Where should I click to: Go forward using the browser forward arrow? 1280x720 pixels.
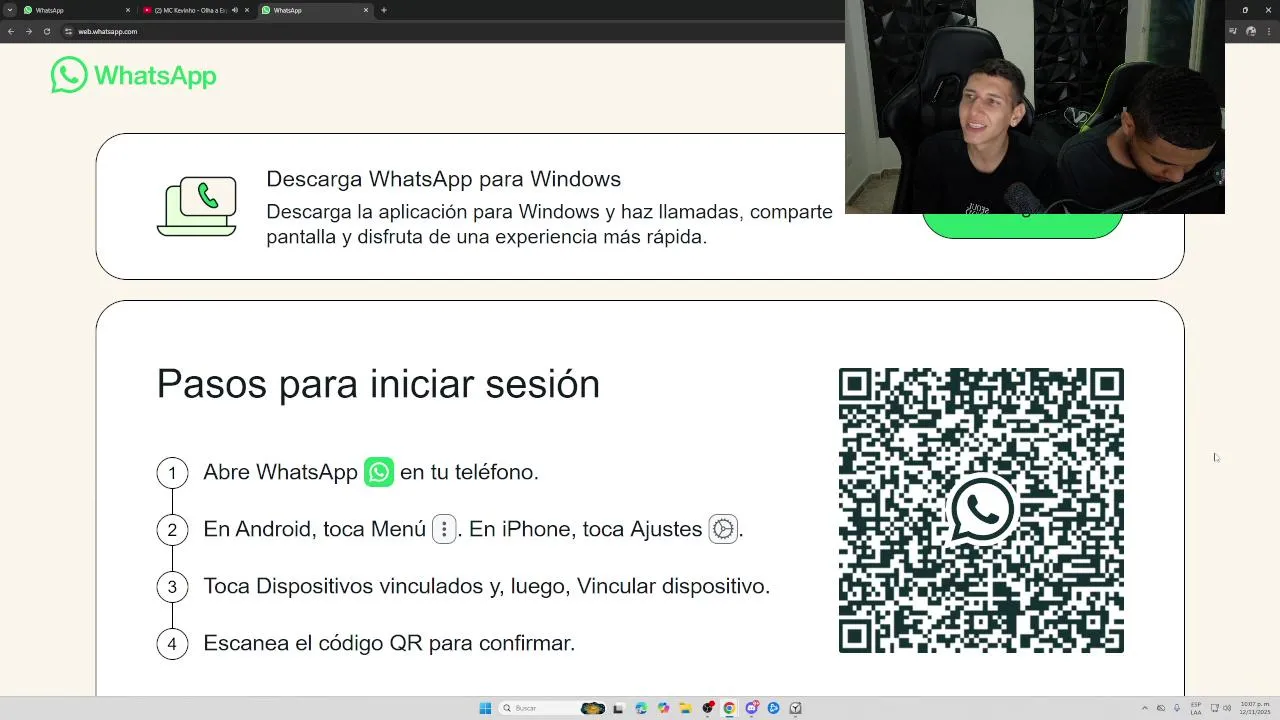coord(28,31)
